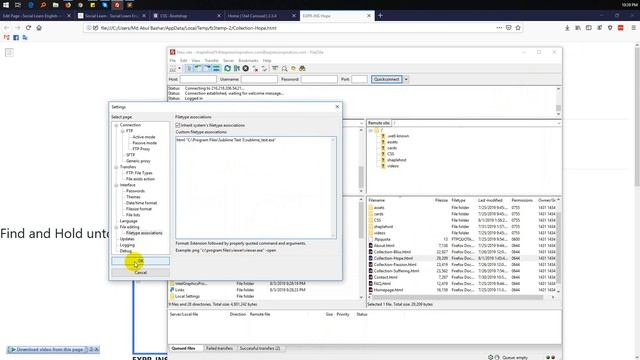Open the FileZilla Server menu

tap(229, 60)
